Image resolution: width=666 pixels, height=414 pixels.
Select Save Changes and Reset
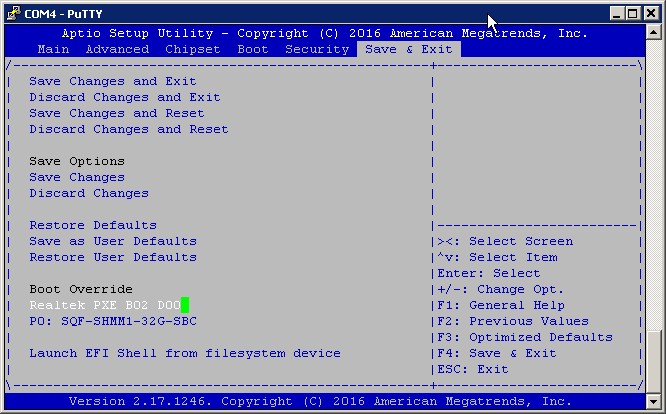pyautogui.click(x=117, y=113)
